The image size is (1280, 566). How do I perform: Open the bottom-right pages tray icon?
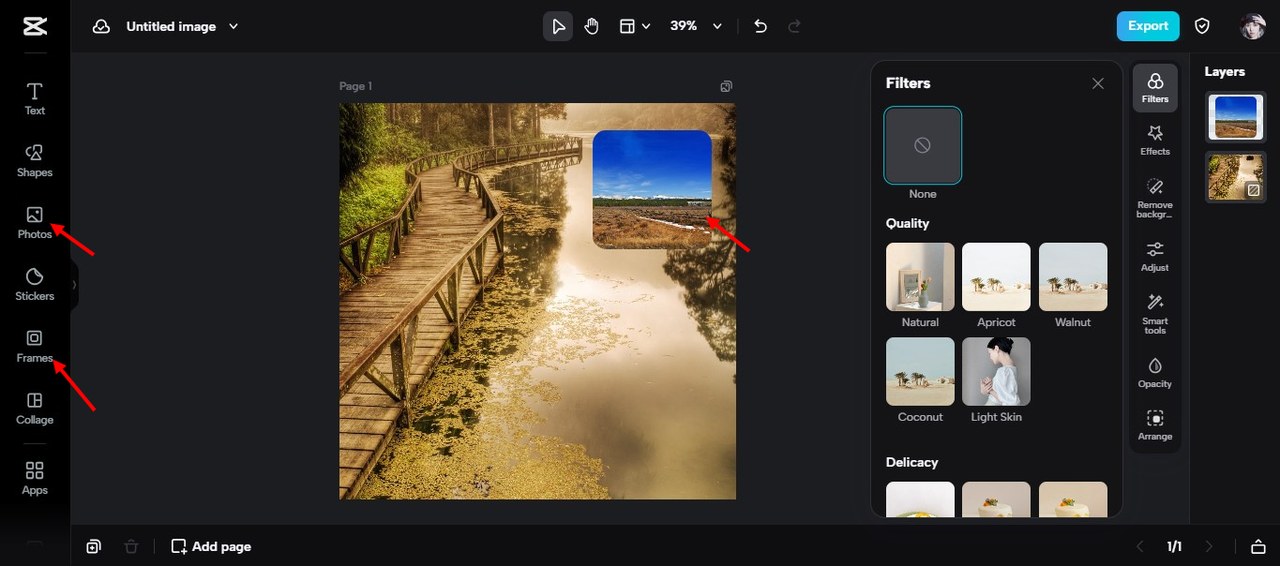1258,546
